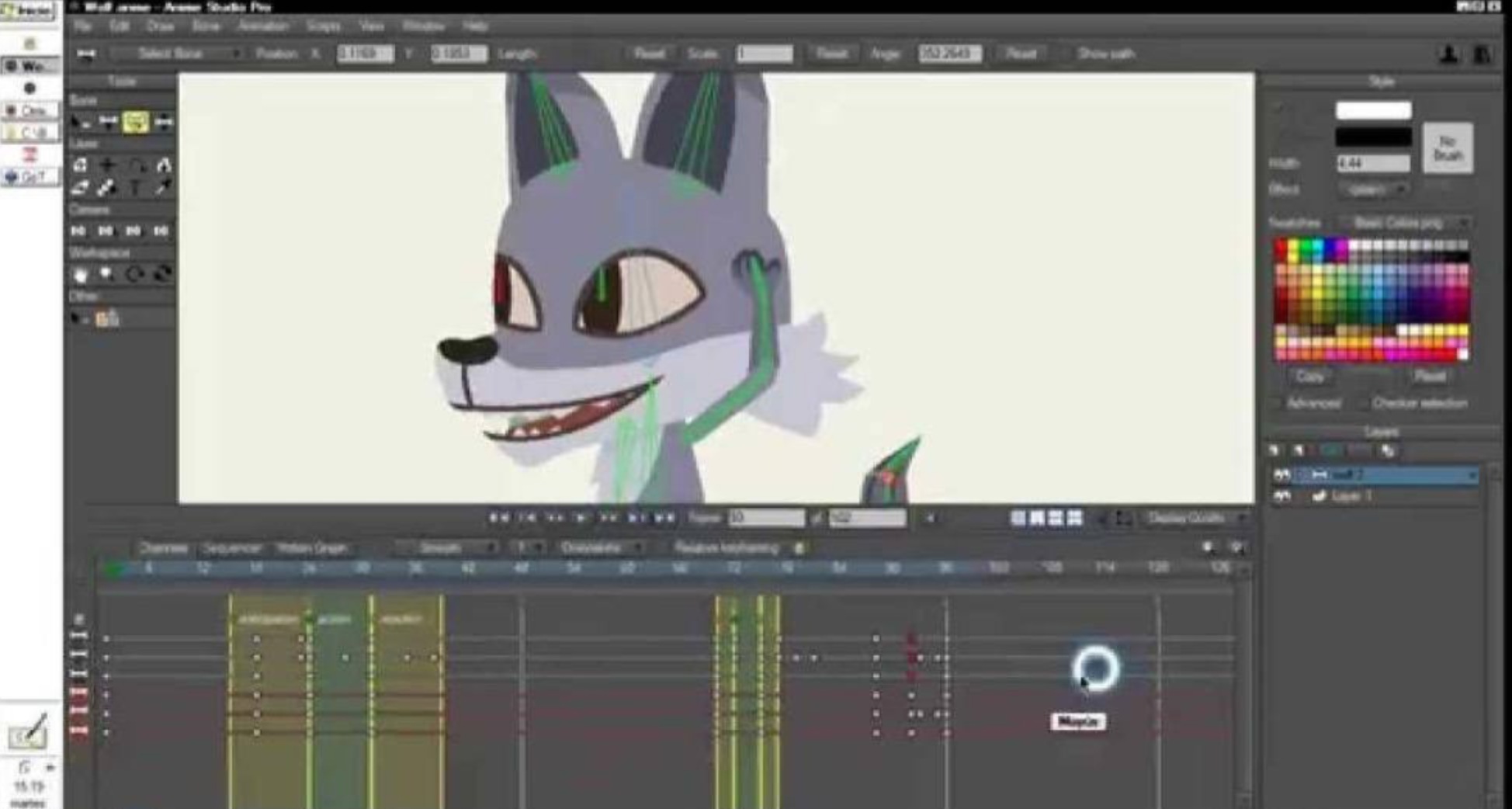Select the Translate Layer cross-arrow tool
The width and height of the screenshot is (1512, 809).
pos(108,165)
